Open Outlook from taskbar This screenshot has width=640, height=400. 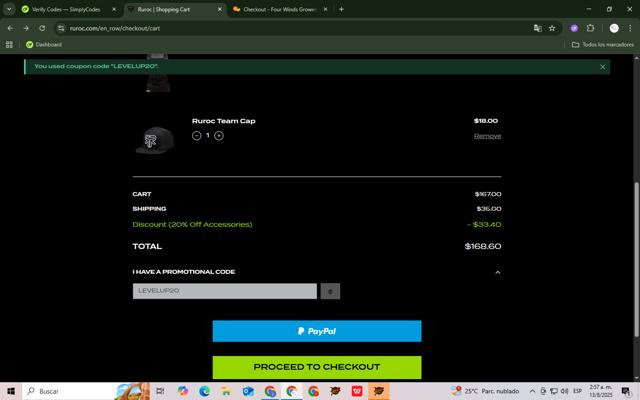[248, 391]
